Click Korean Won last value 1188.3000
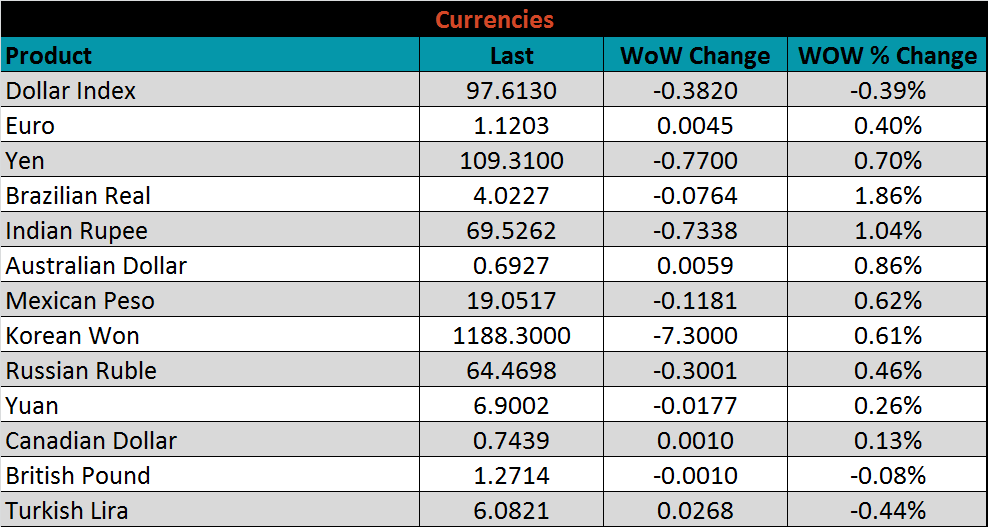Screen dimensions: 988x527 (511, 336)
